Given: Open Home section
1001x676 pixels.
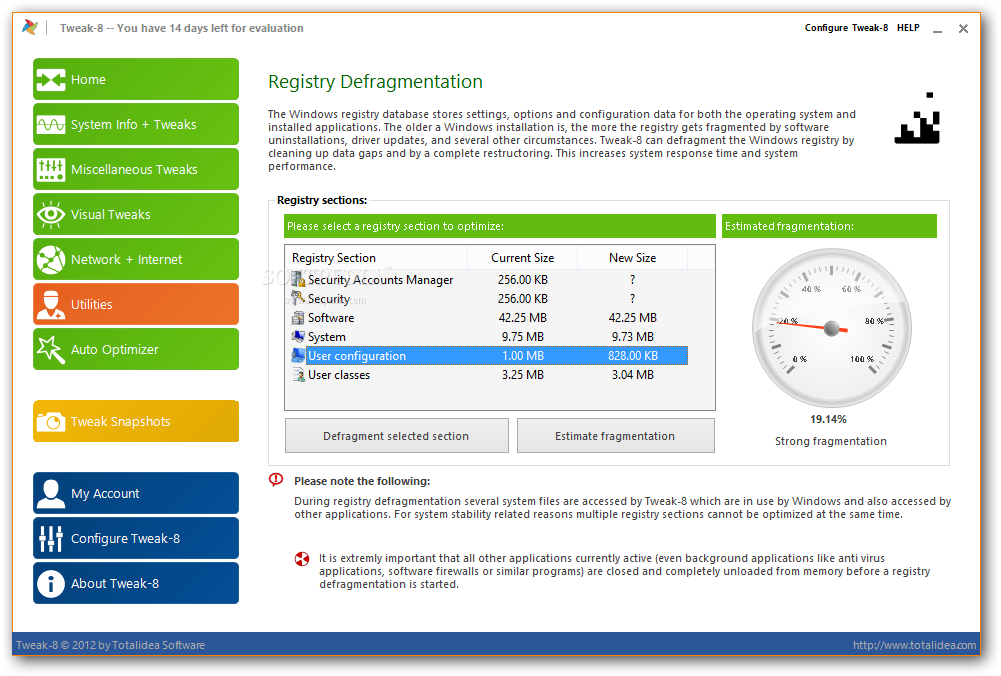Looking at the screenshot, I should point(136,79).
